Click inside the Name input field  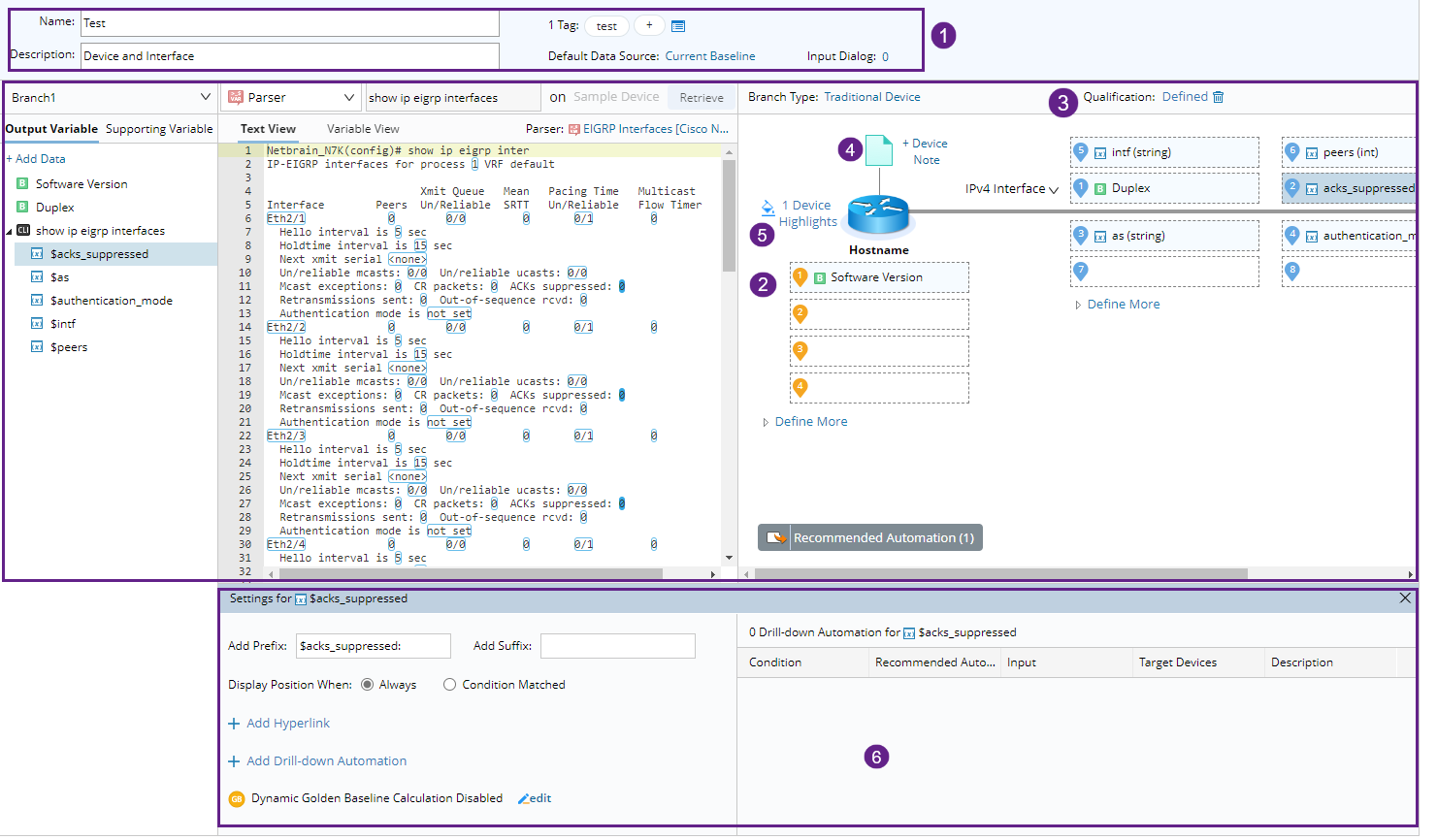click(290, 22)
